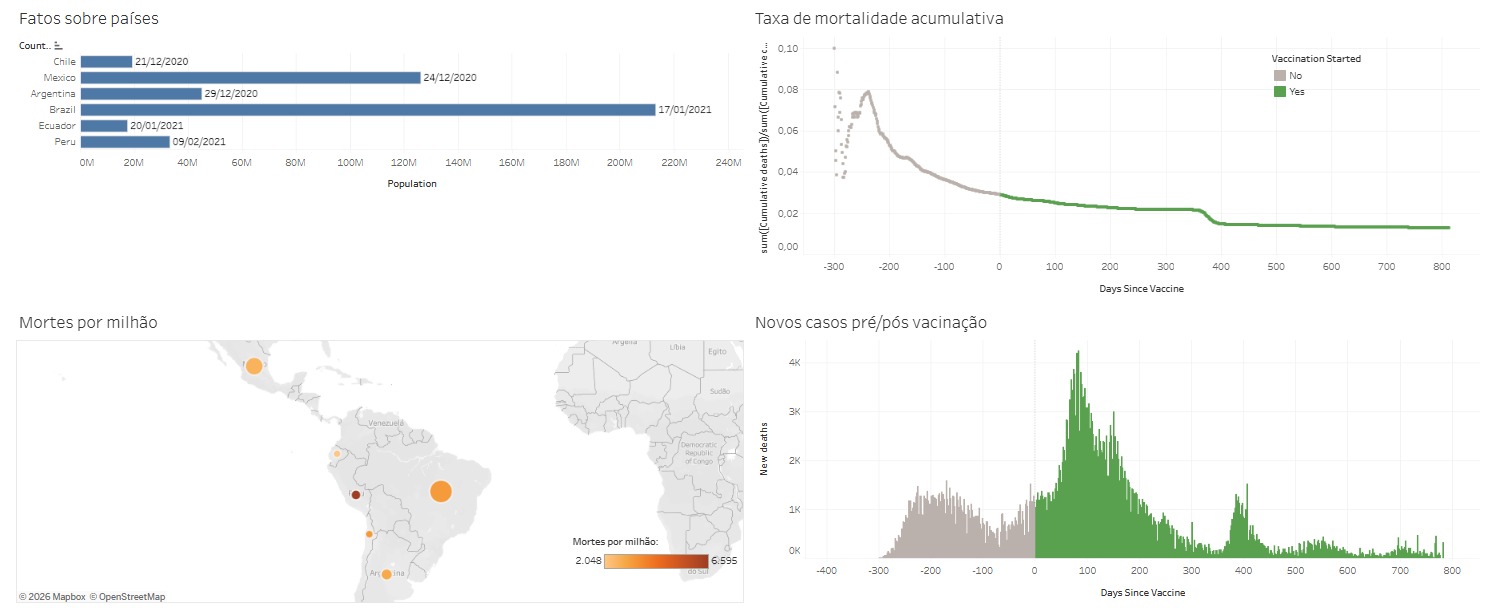Click the dark red Peru circle on the map
Viewport: 1485px width, 608px height.
355,494
